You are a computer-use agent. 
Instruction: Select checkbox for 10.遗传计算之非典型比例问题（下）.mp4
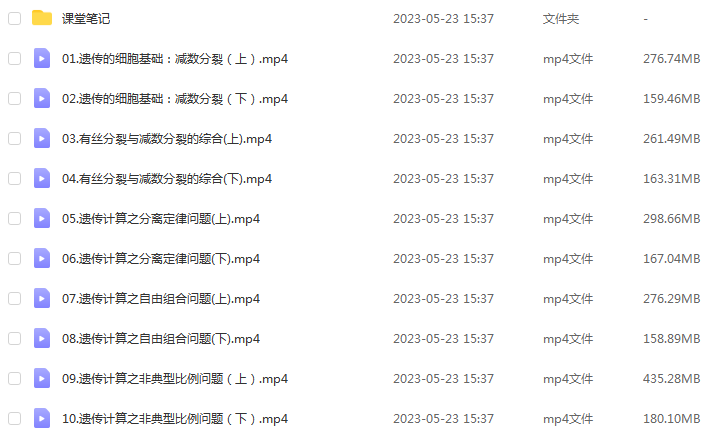(15, 418)
